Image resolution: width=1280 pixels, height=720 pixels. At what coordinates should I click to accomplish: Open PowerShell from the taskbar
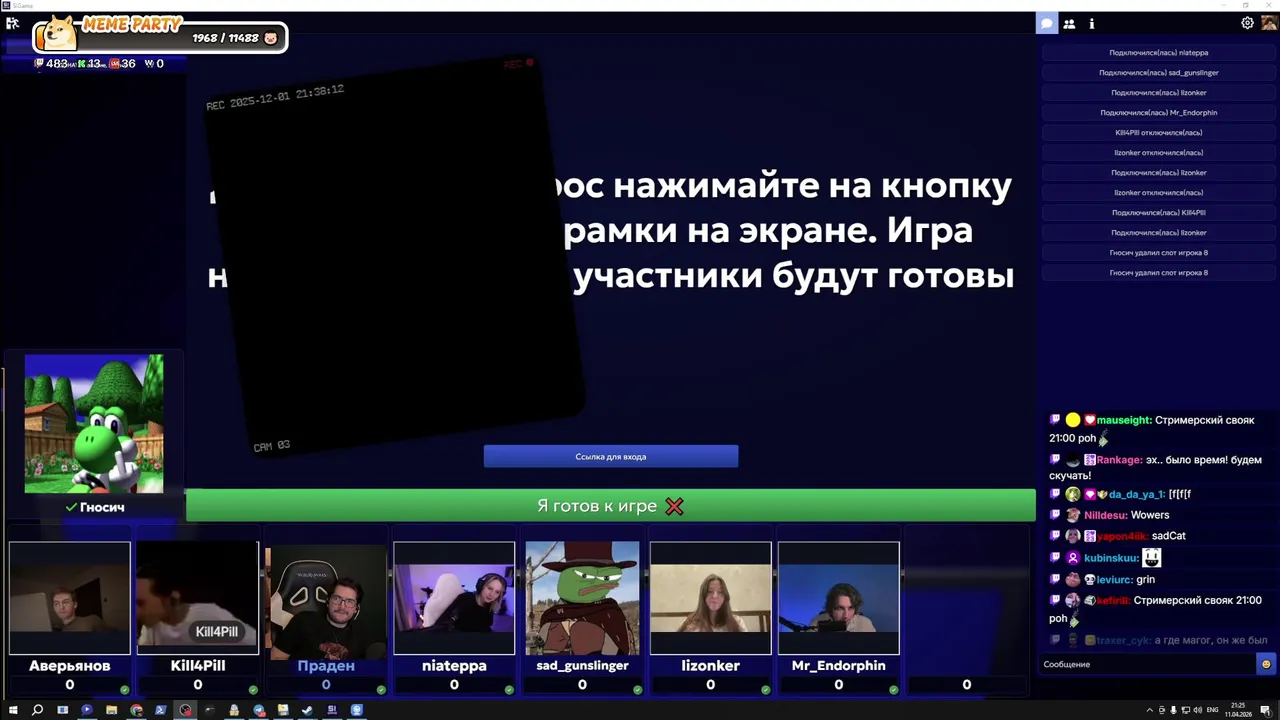pyautogui.click(x=160, y=710)
